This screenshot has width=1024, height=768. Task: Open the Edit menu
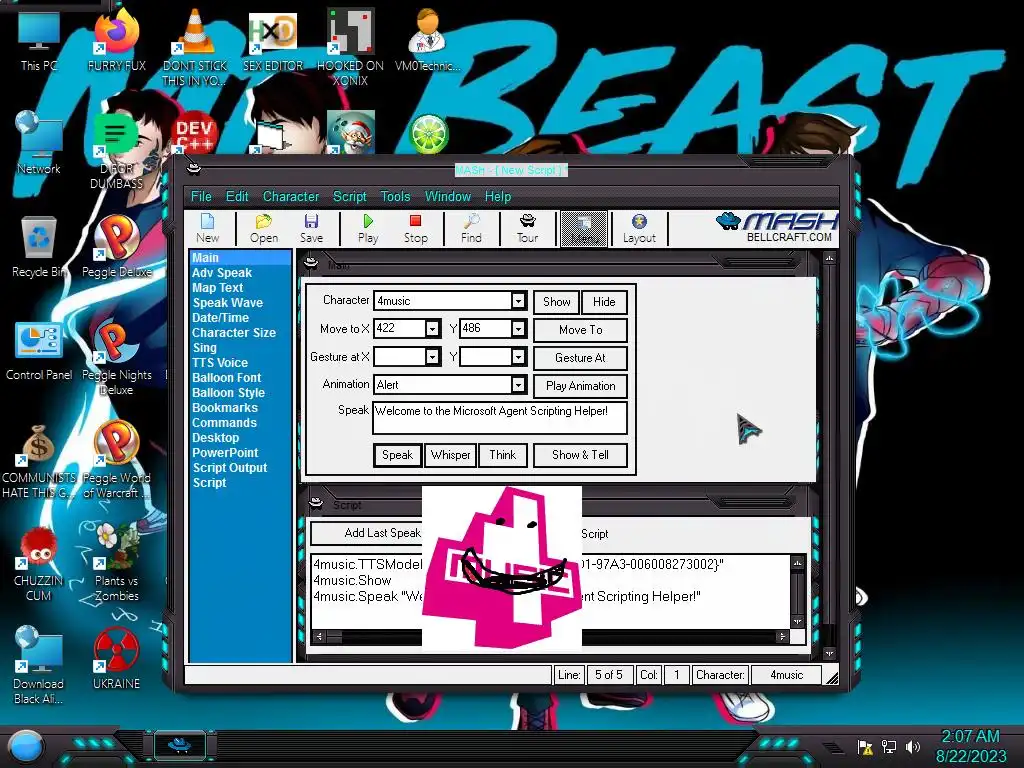pyautogui.click(x=237, y=197)
